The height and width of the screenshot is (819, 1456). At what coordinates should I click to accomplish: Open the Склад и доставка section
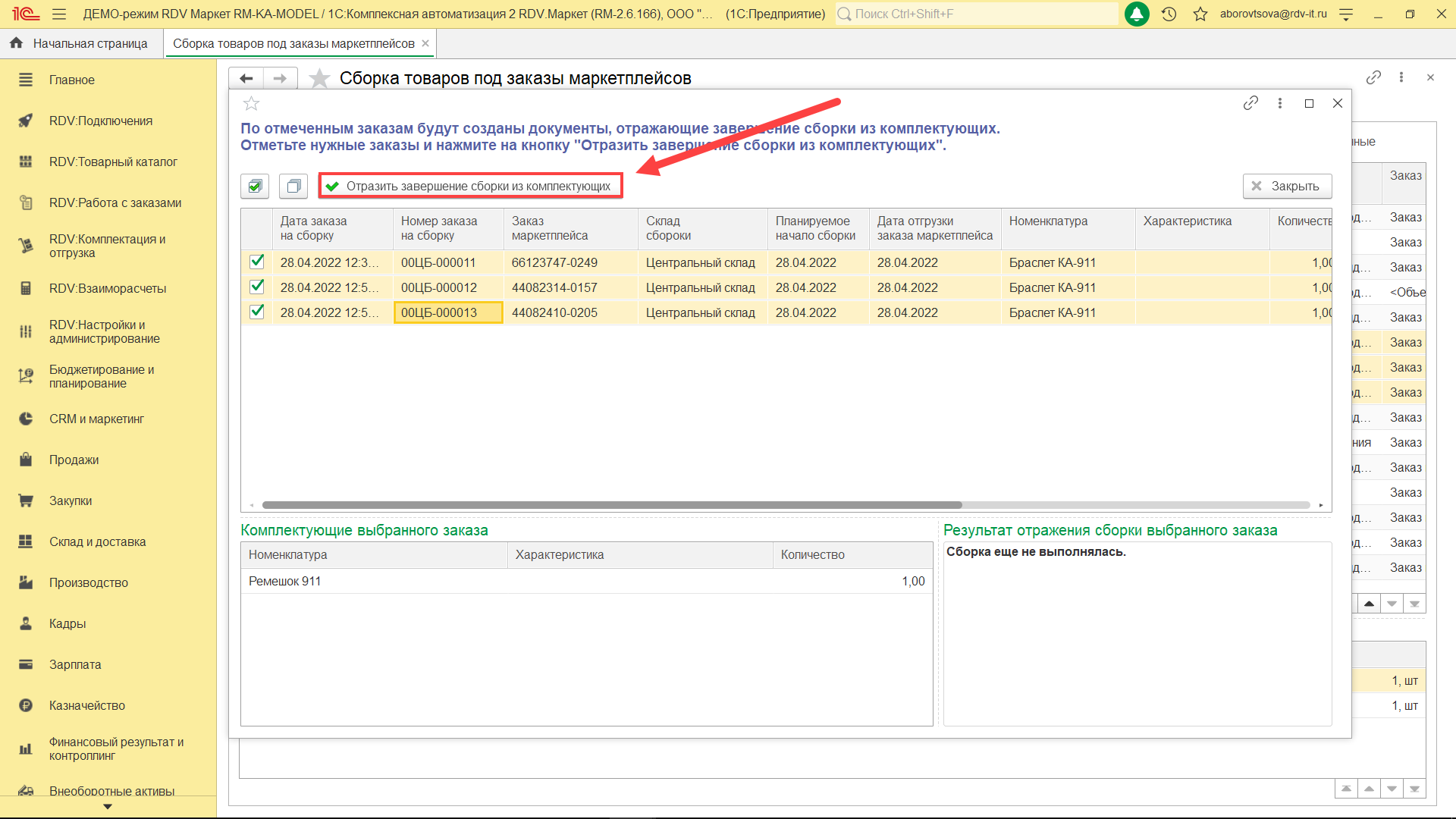click(x=97, y=541)
